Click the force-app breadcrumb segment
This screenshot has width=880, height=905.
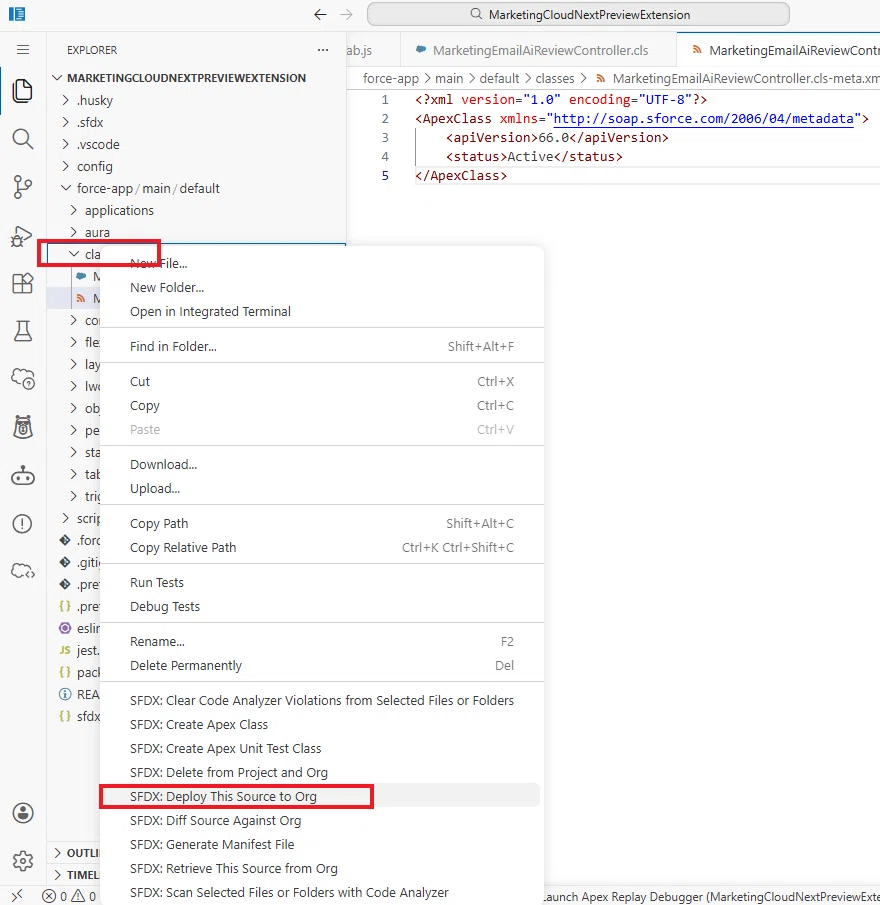(x=391, y=78)
